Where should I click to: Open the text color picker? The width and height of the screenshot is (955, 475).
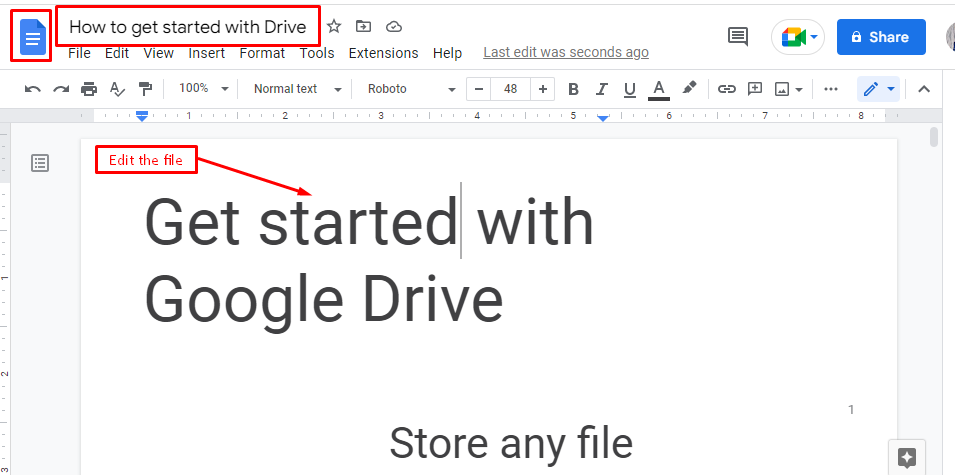[658, 90]
